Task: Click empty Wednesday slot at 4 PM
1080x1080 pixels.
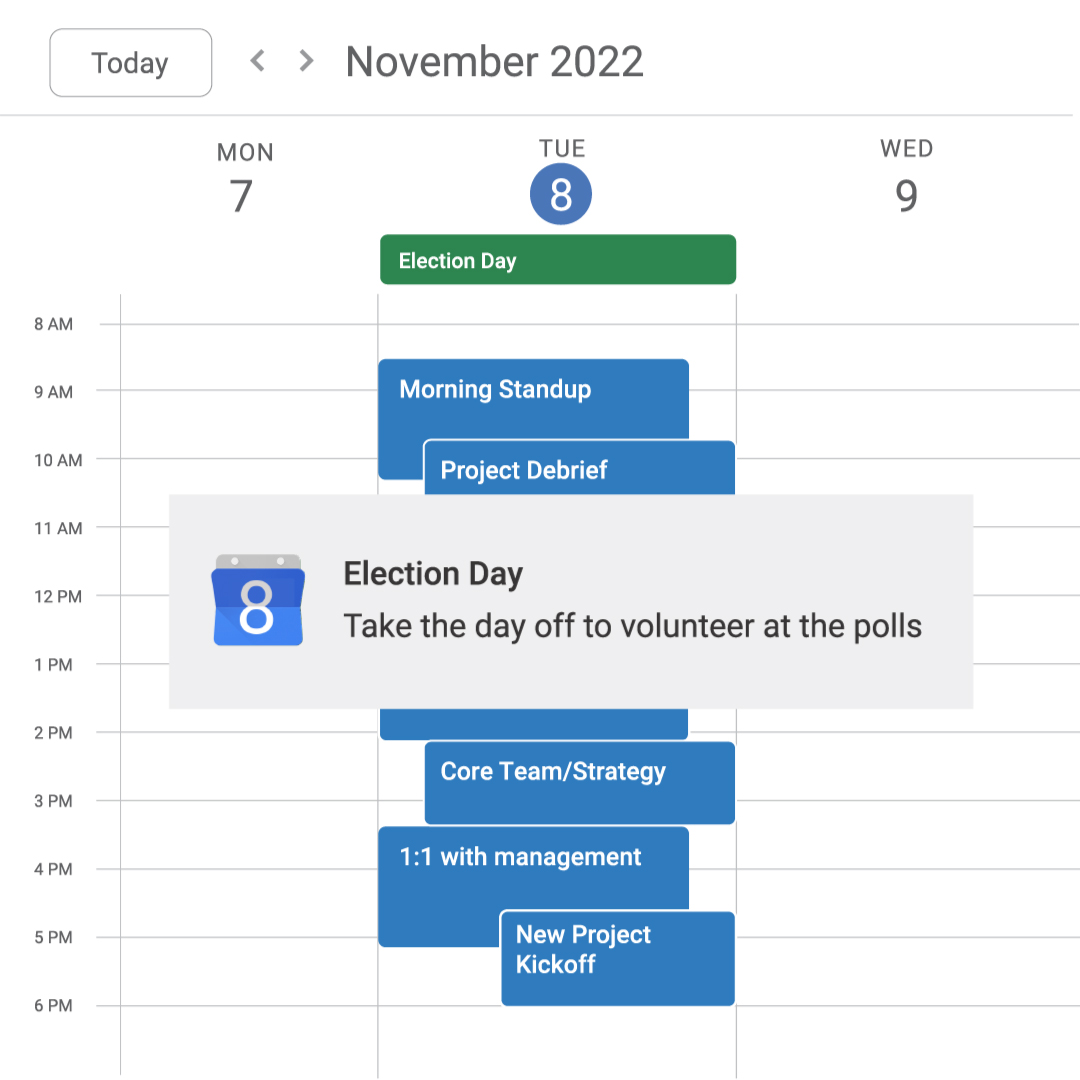Action: pos(906,902)
